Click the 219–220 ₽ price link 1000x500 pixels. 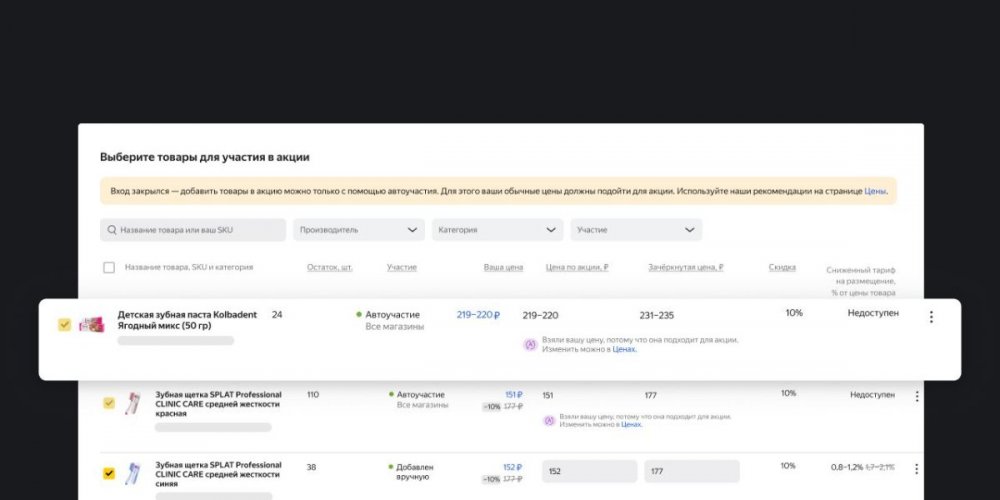coord(478,314)
